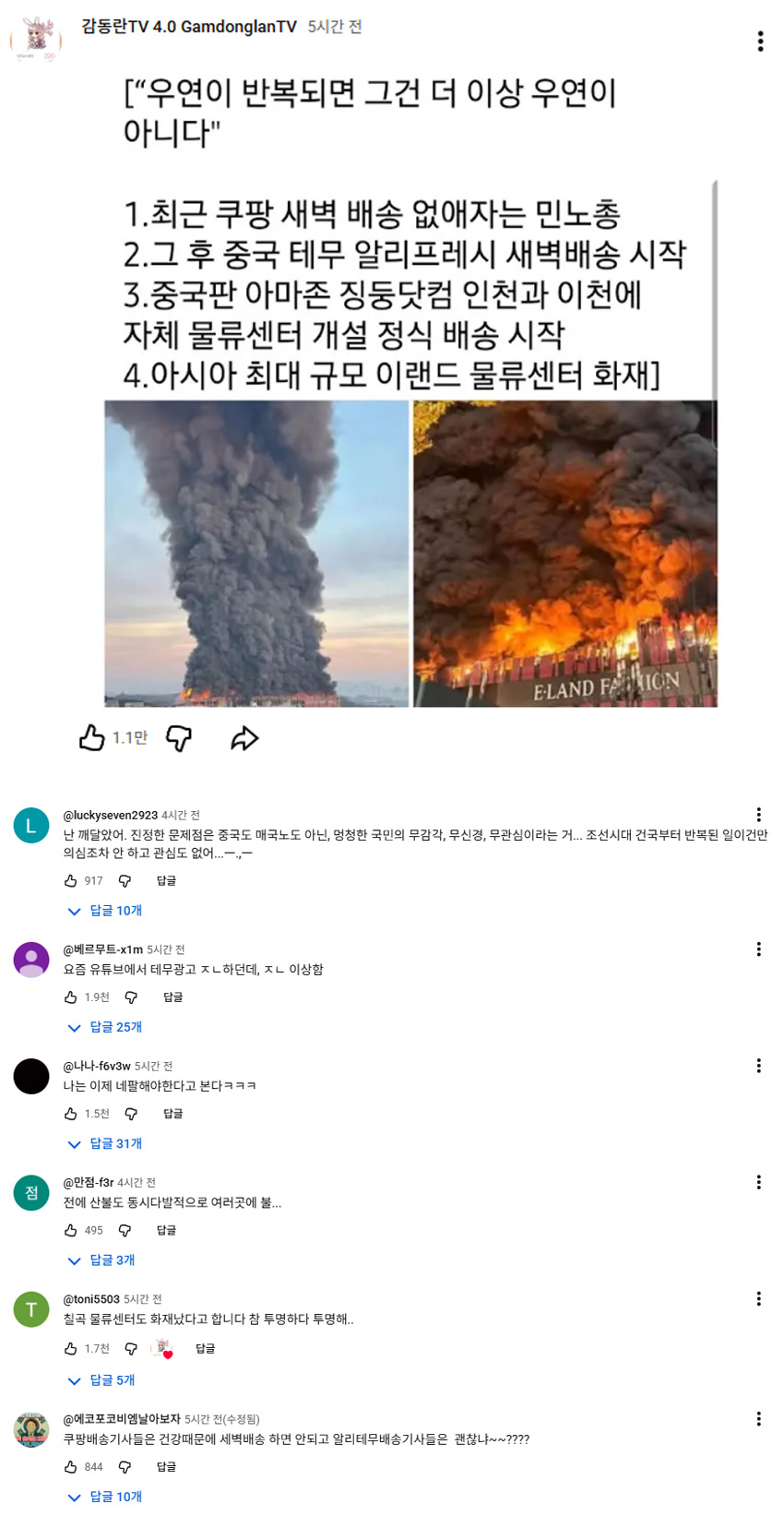View the E-LAND Fashion fire image
The height and width of the screenshot is (1516, 784).
point(564,554)
